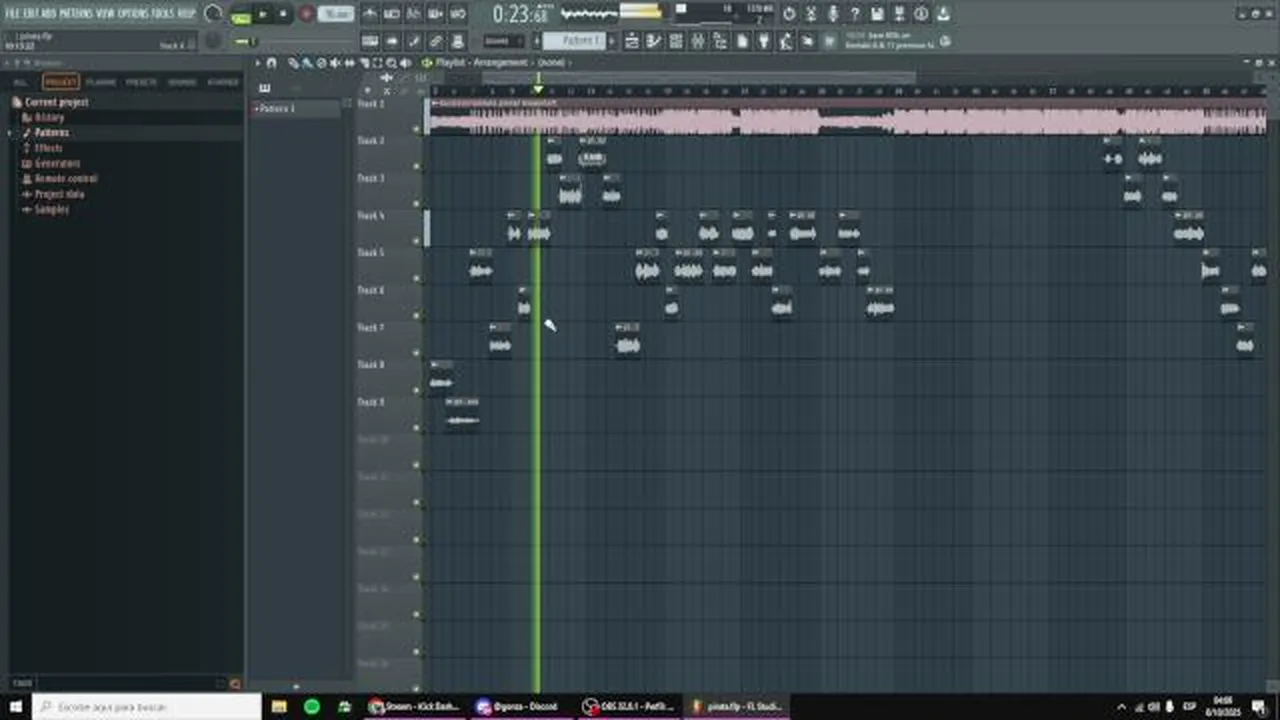Viewport: 1280px width, 720px height.
Task: Click the search magnifier at the browser bottom
Action: point(235,684)
